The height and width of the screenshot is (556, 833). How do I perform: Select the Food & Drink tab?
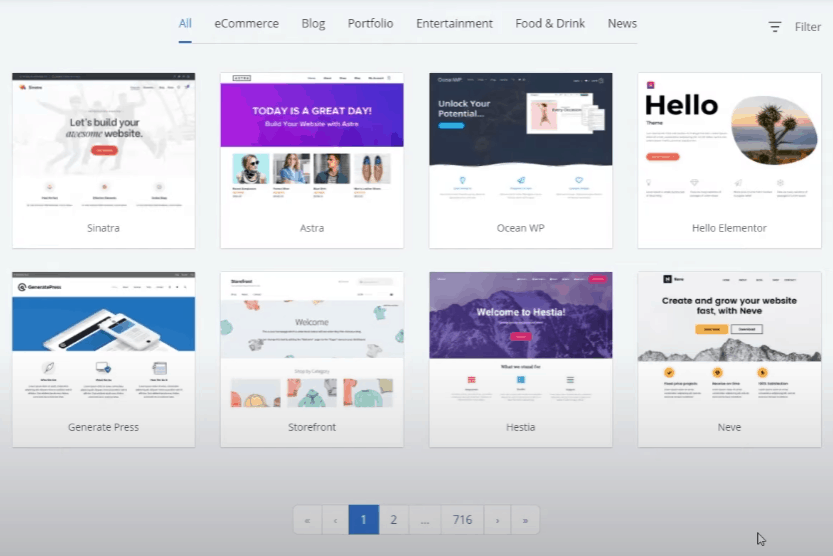[x=550, y=23]
